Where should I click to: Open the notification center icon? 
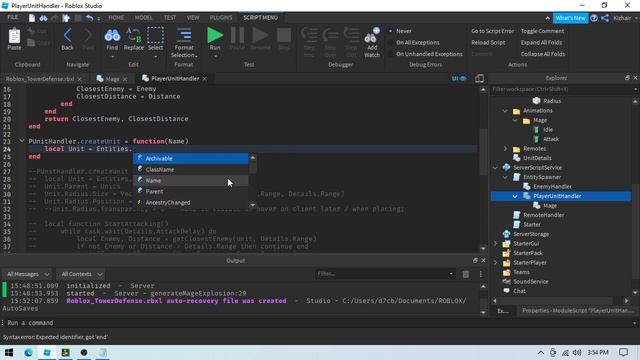[623, 352]
